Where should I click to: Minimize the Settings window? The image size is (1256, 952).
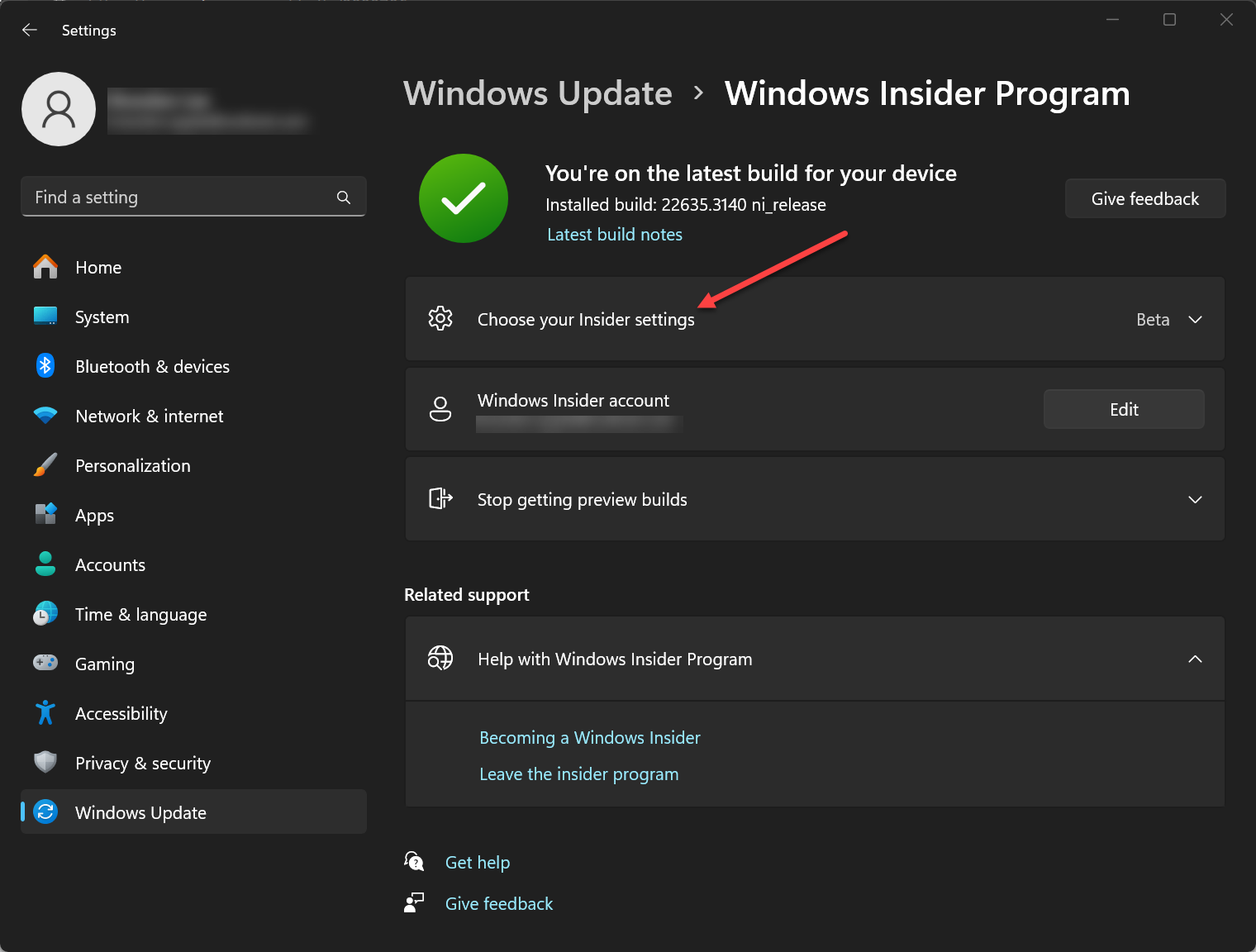pos(1112,19)
